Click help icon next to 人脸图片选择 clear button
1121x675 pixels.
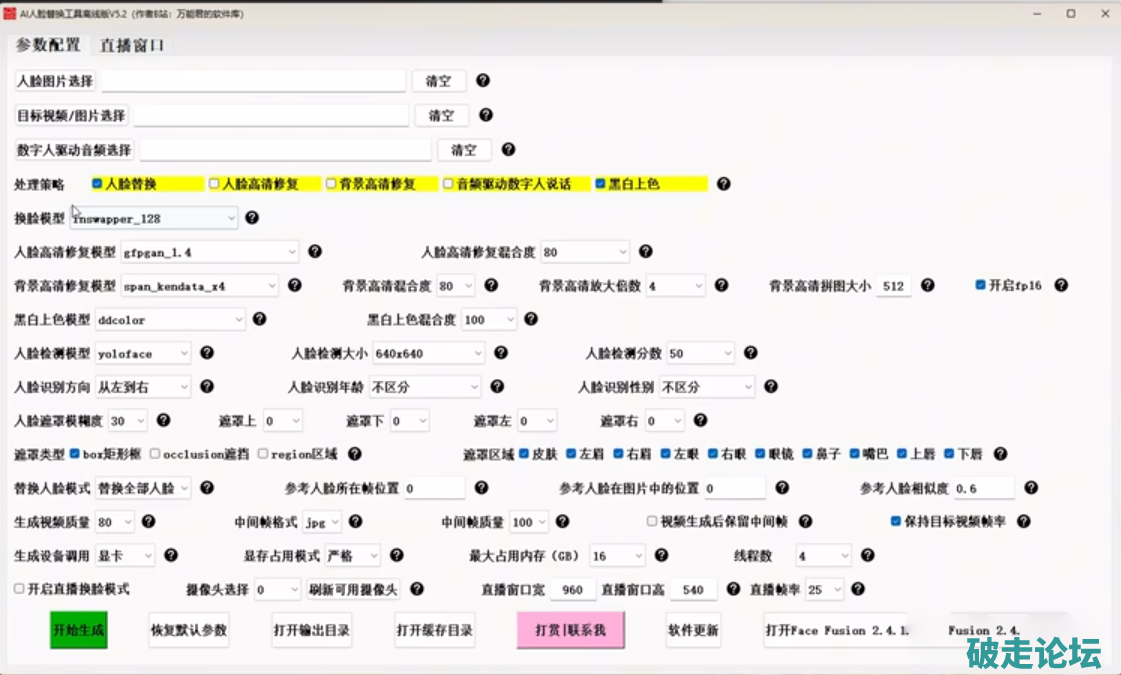(x=483, y=81)
